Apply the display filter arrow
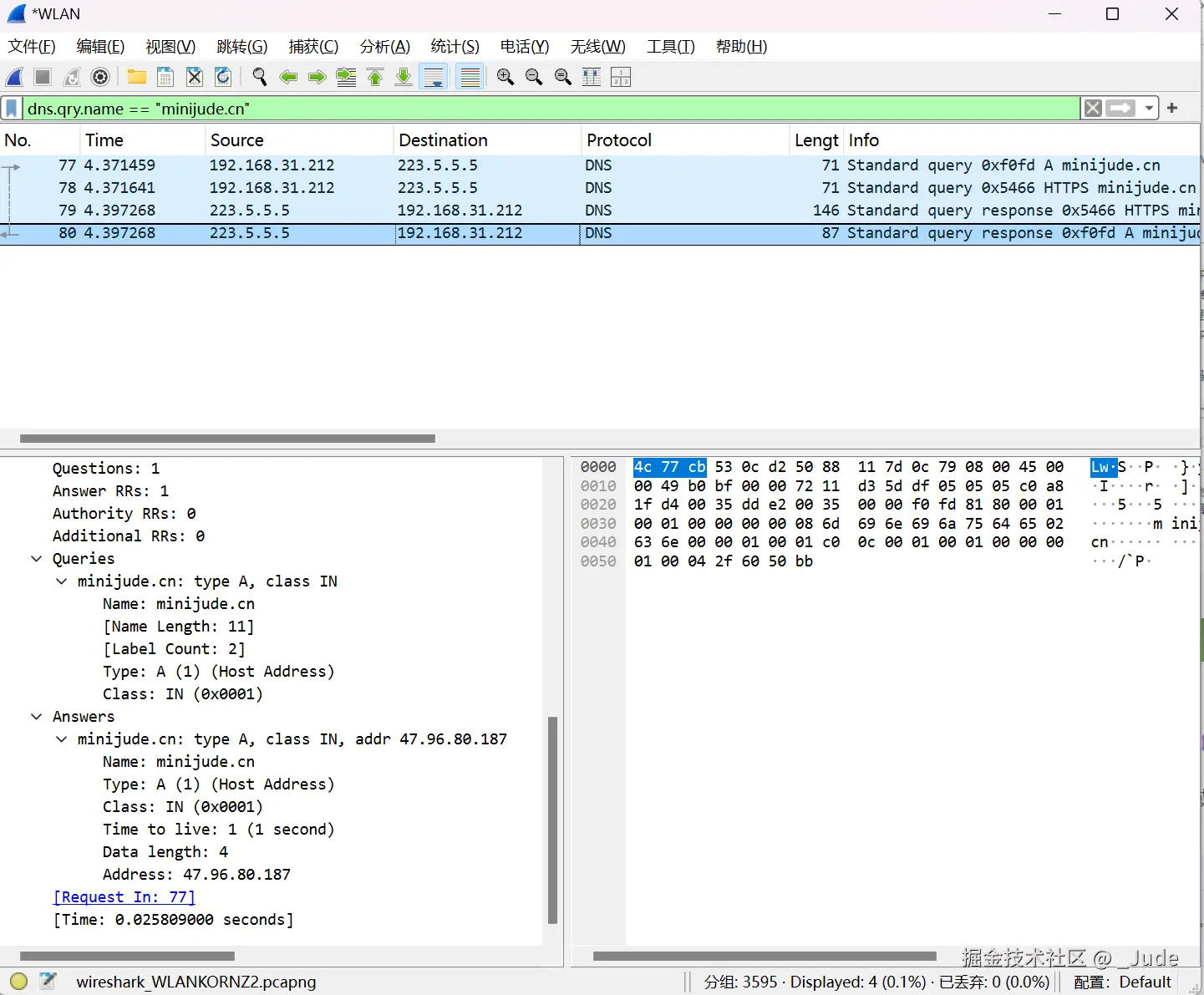The height and width of the screenshot is (995, 1204). pyautogui.click(x=1120, y=109)
